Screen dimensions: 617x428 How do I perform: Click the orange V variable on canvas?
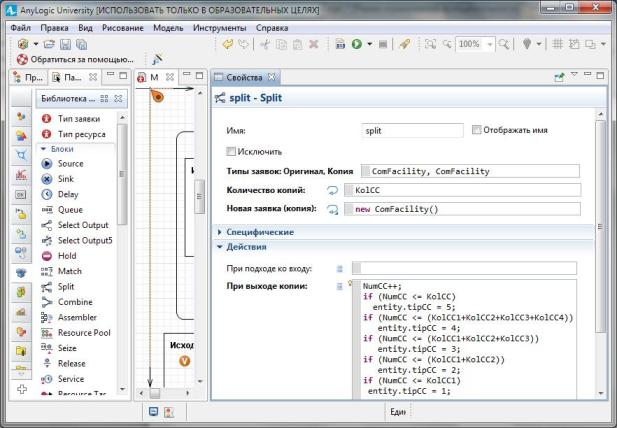coord(185,361)
